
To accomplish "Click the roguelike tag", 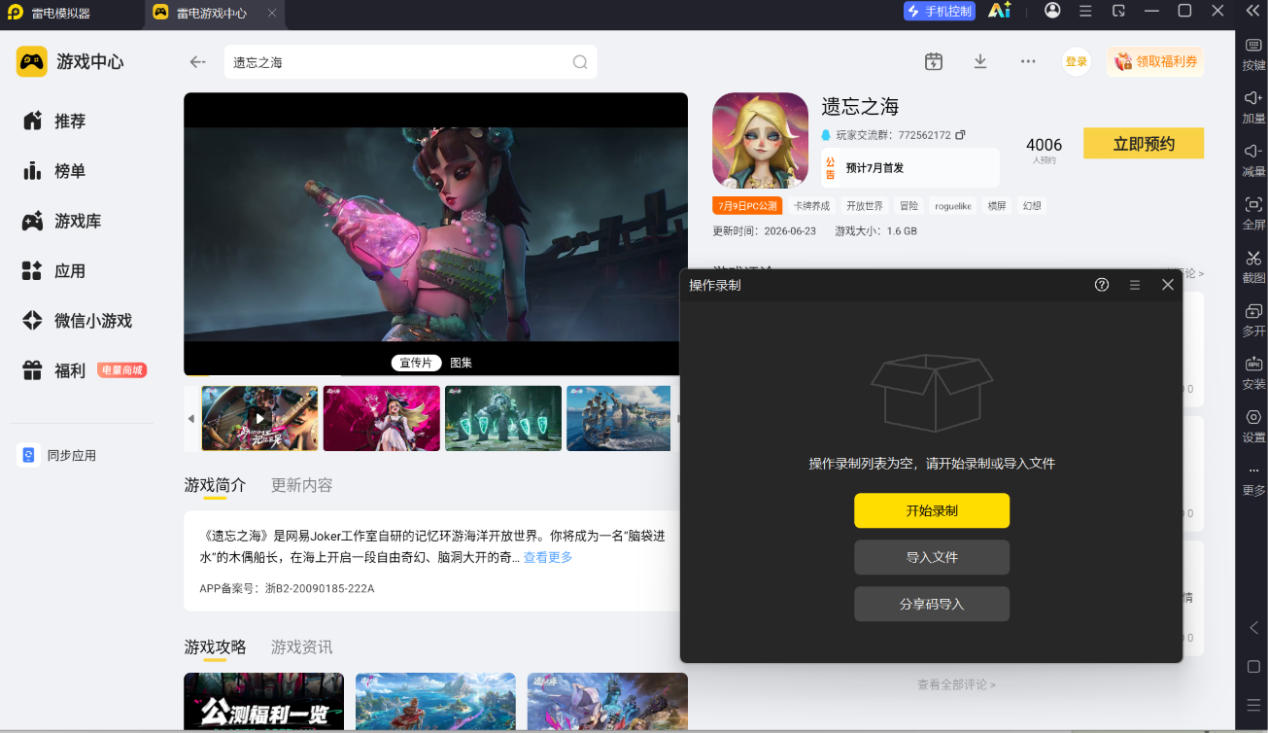I will coord(953,206).
